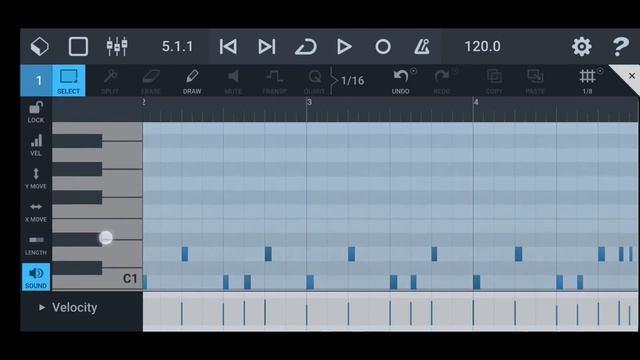Image resolution: width=640 pixels, height=360 pixels.
Task: Close the editor with X corner
Action: pyautogui.click(x=632, y=76)
